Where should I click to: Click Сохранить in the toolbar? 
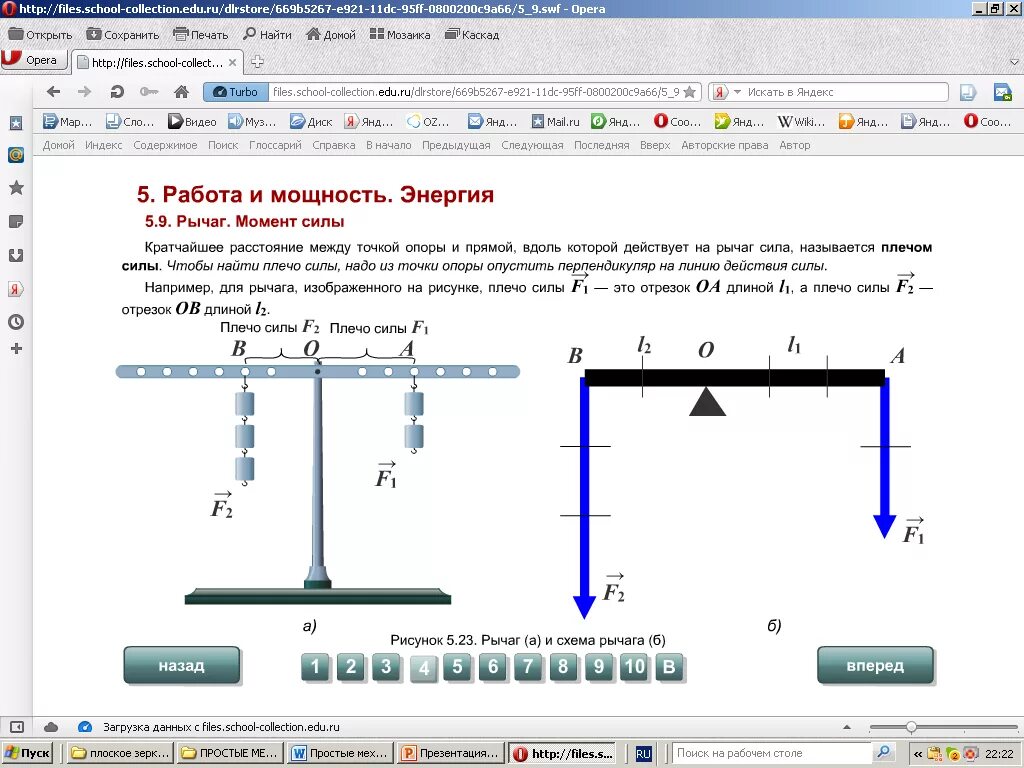(123, 35)
